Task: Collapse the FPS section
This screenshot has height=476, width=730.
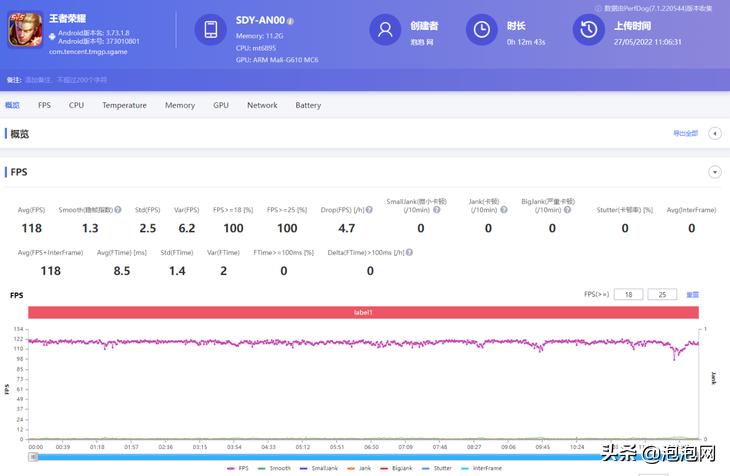Action: [714, 172]
